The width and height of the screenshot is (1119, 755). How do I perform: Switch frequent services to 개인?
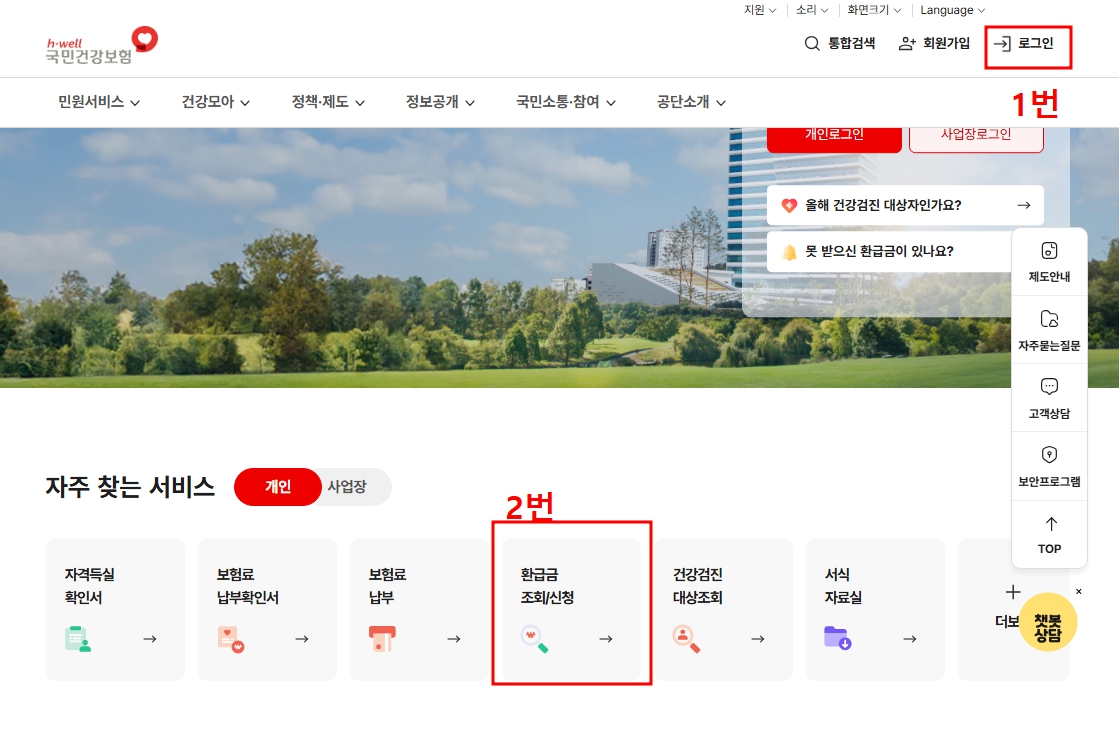click(x=278, y=487)
